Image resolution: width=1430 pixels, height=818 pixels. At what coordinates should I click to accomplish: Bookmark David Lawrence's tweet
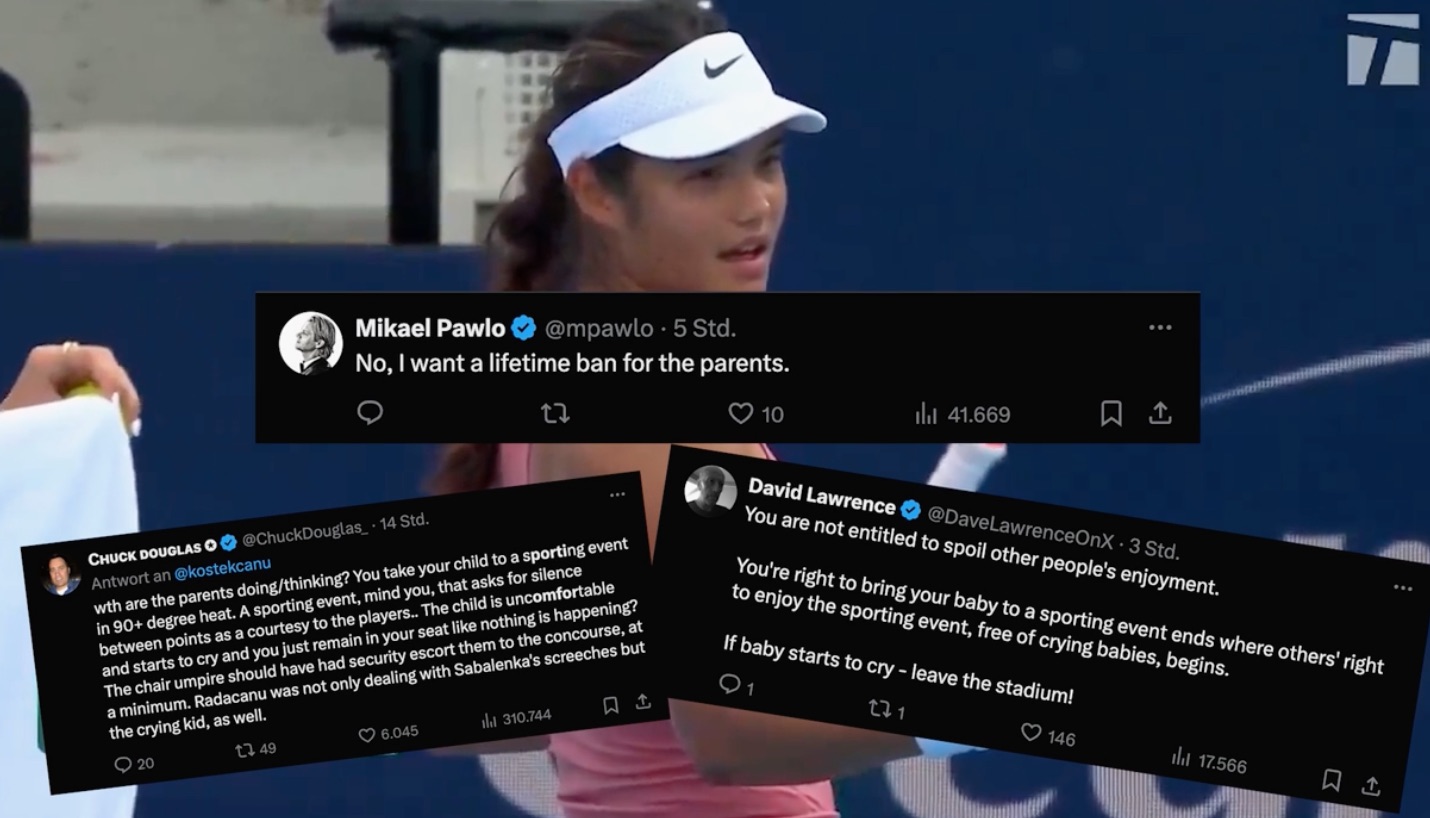[1331, 779]
